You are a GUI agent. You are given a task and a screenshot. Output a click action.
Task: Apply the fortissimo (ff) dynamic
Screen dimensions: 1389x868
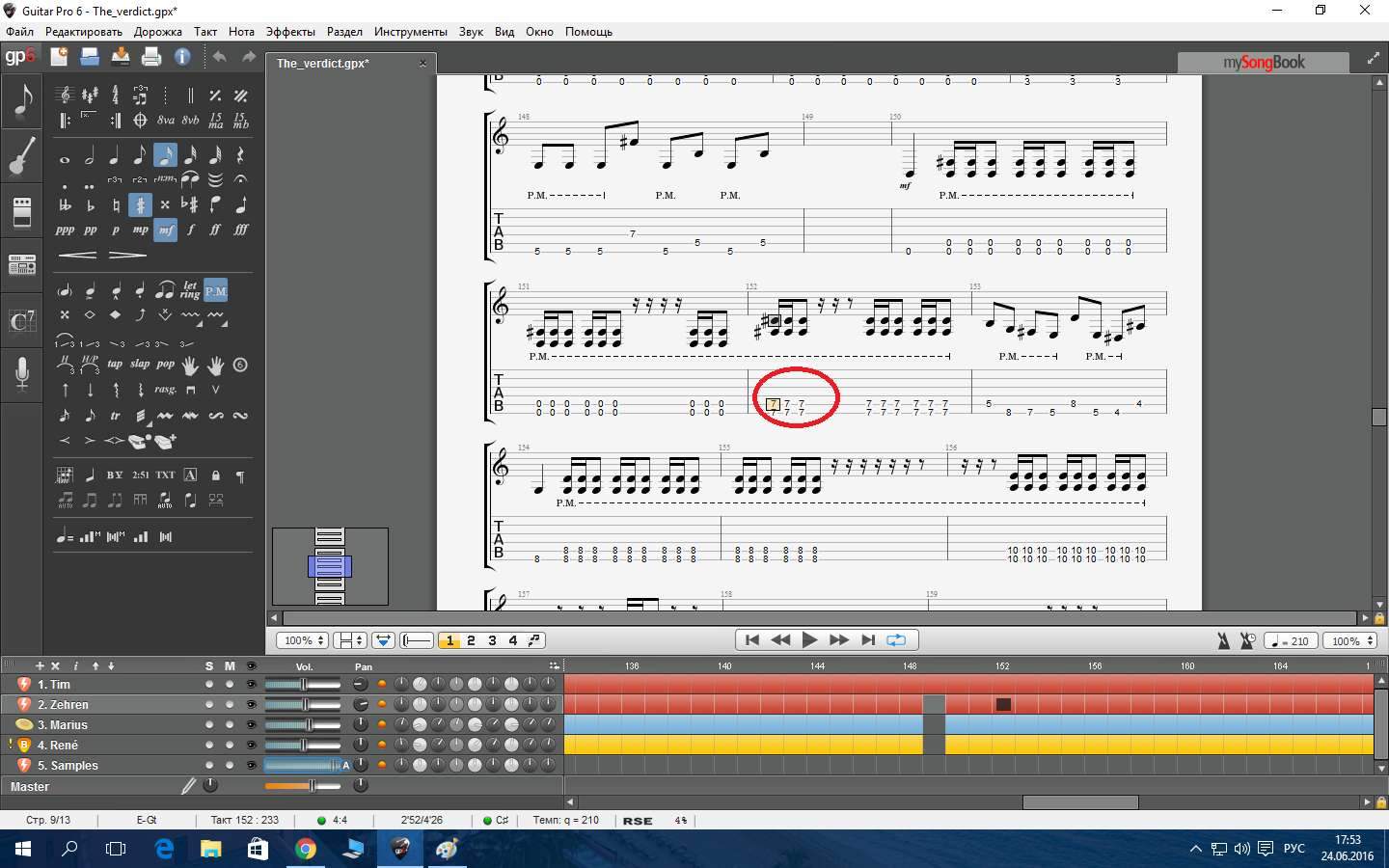[x=215, y=230]
